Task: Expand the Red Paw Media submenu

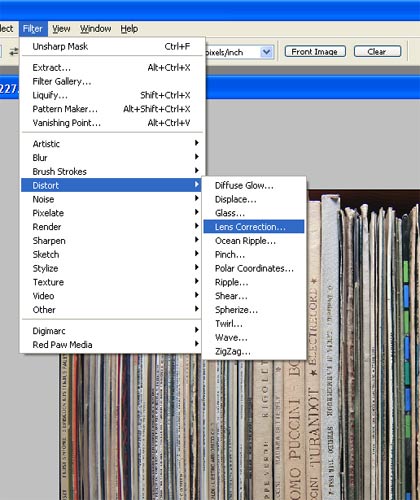Action: pos(111,345)
